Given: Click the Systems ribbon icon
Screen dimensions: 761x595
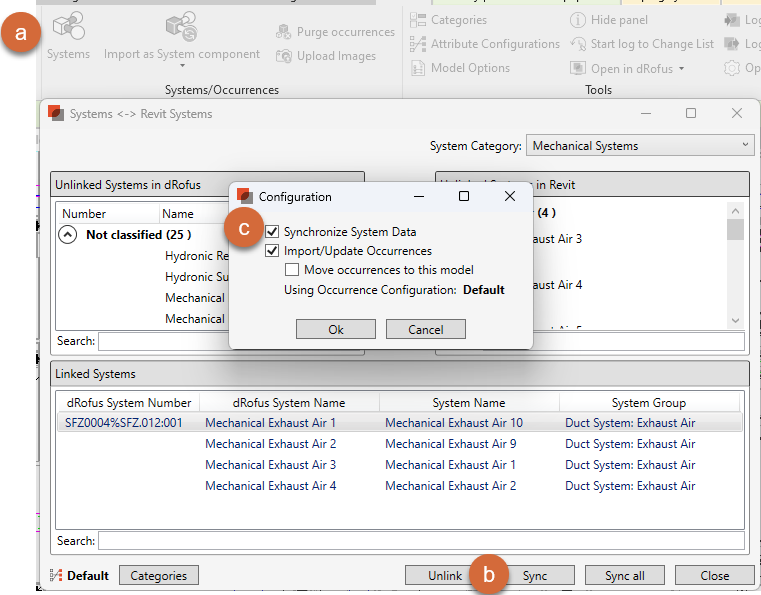Looking at the screenshot, I should pyautogui.click(x=68, y=28).
